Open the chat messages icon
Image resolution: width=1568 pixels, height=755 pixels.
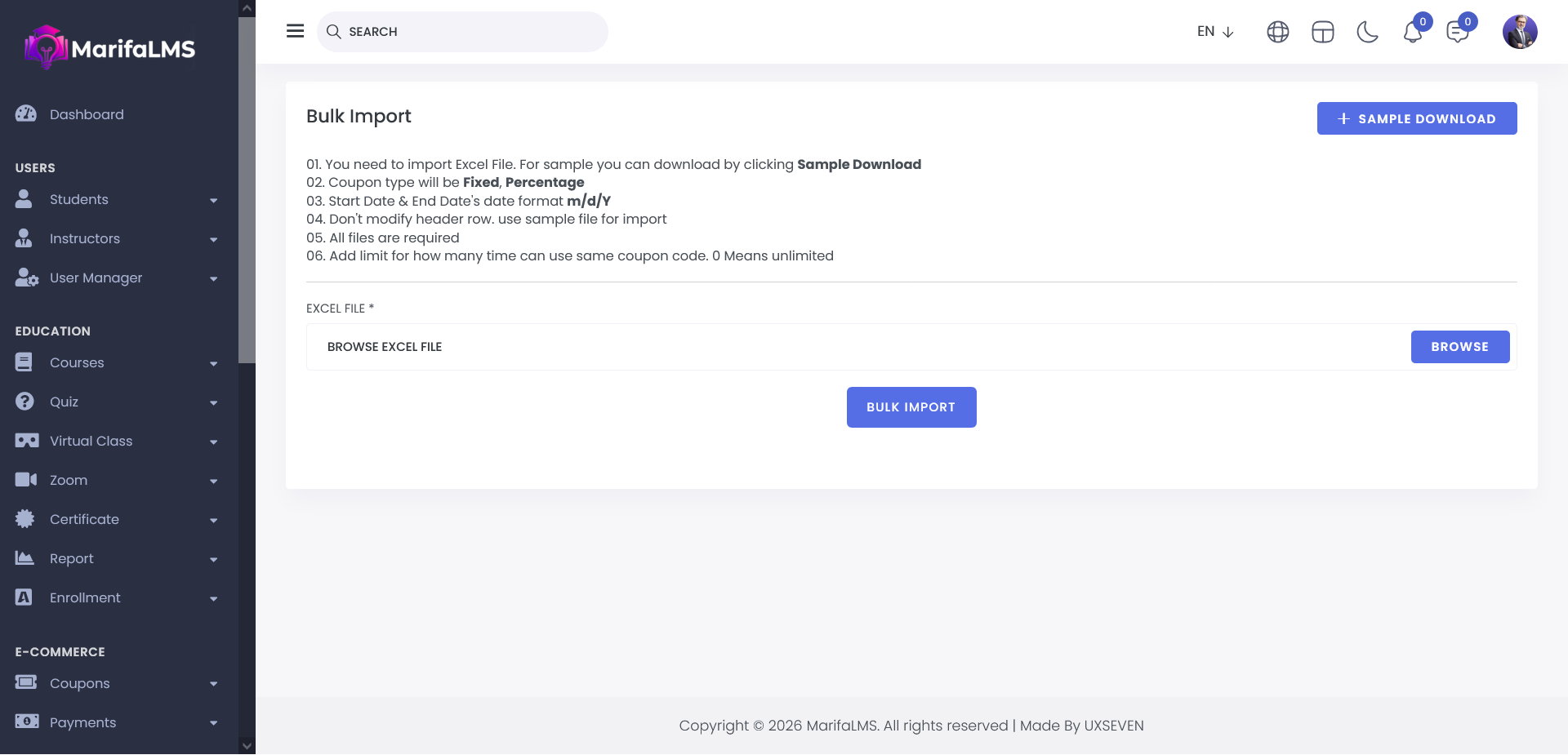tap(1457, 33)
